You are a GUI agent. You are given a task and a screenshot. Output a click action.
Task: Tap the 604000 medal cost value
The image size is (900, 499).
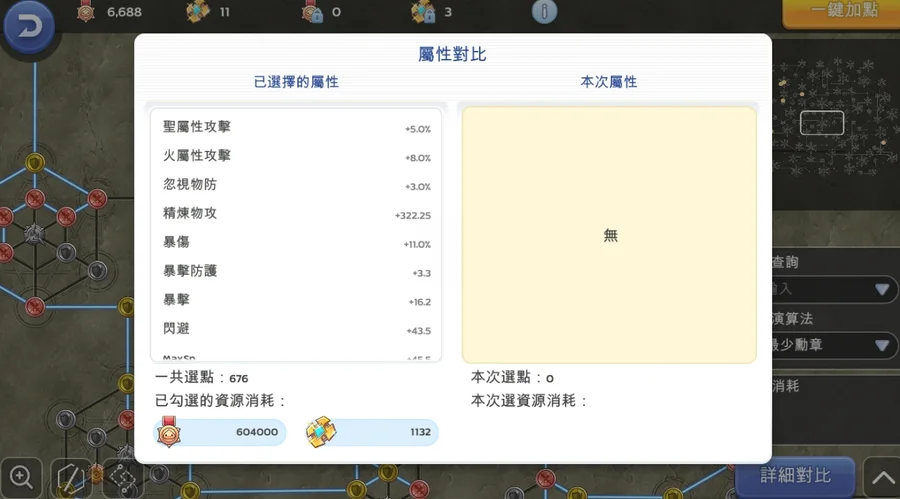(x=257, y=432)
